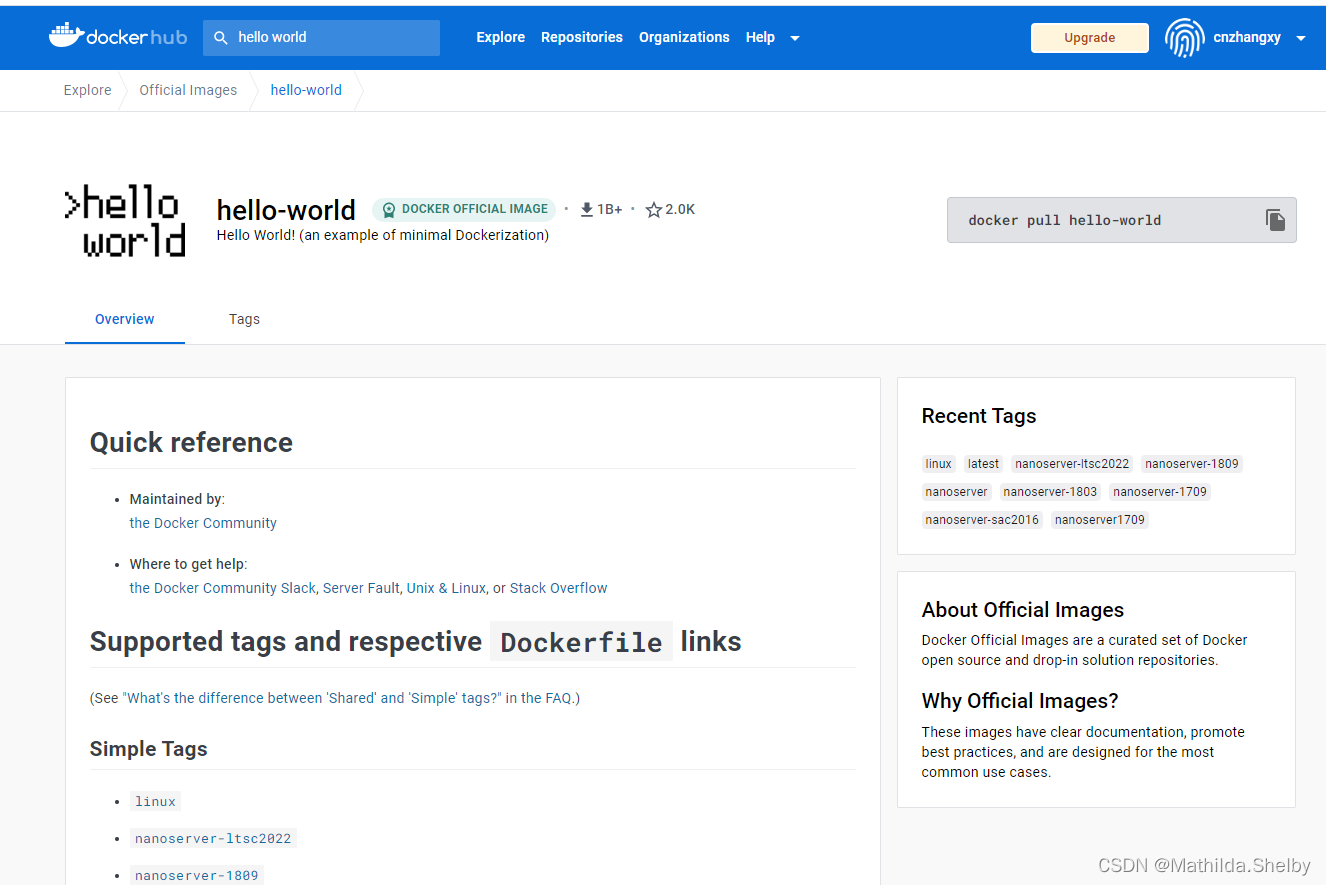Open the Help menu item

760,37
